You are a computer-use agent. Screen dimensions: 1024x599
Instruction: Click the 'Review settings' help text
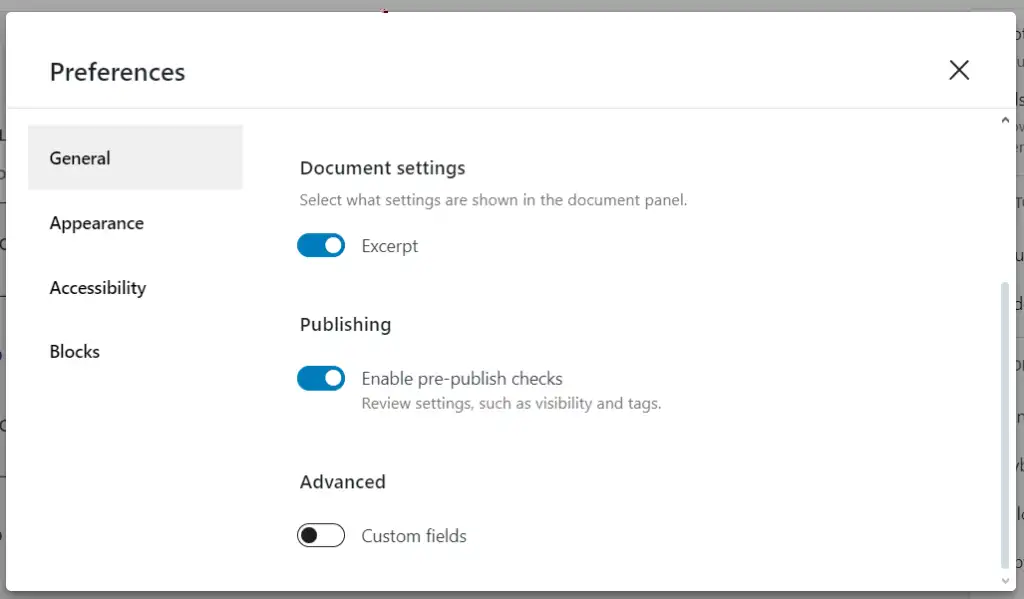click(511, 404)
